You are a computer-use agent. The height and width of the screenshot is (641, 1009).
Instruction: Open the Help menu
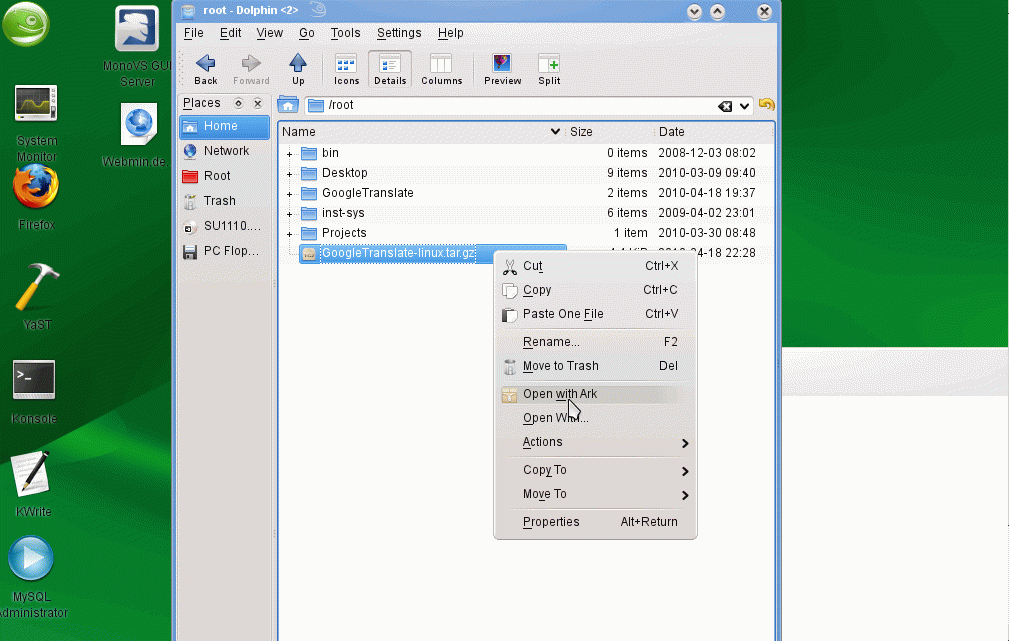pyautogui.click(x=450, y=33)
